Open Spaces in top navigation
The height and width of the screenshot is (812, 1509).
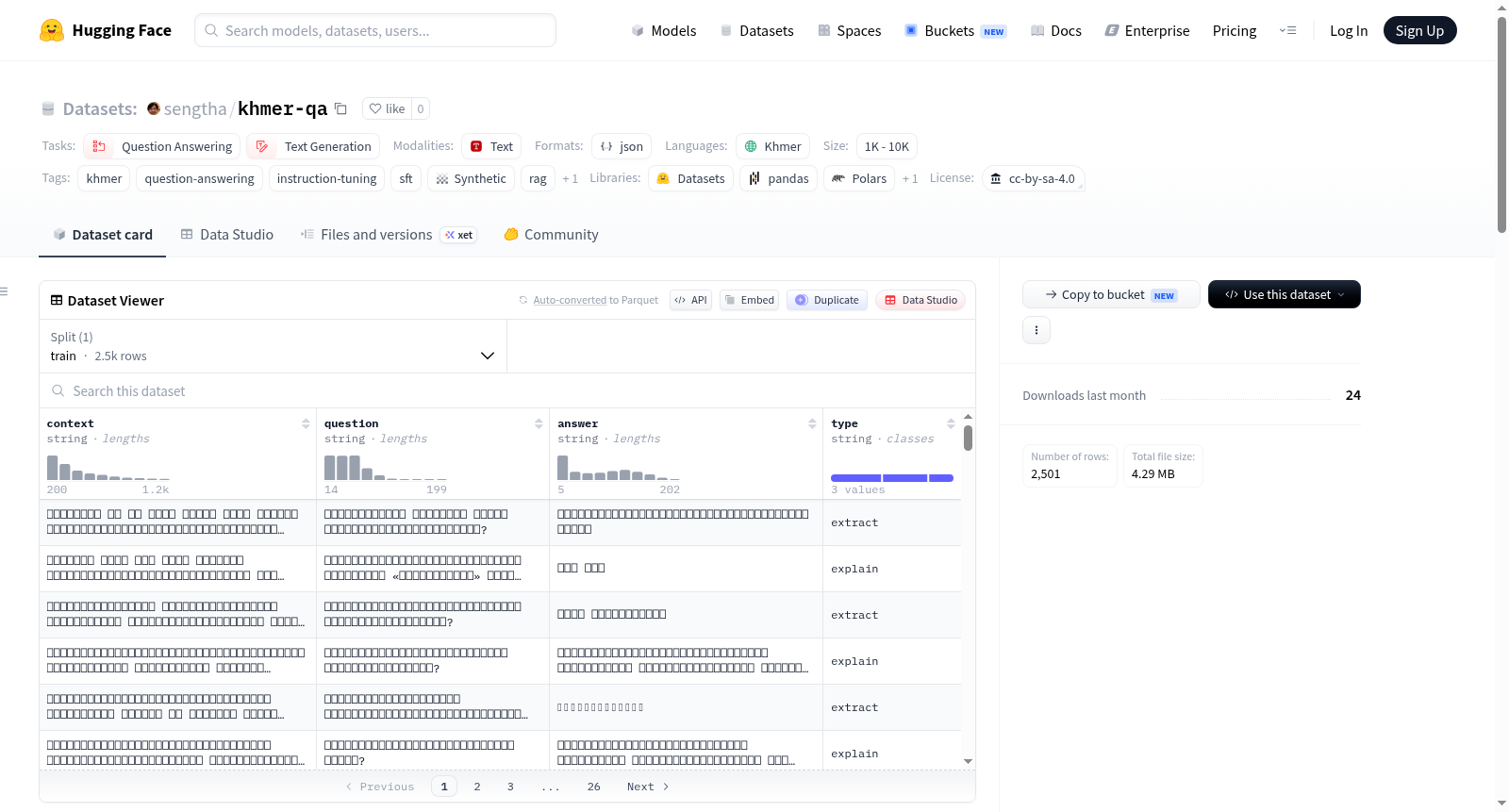(x=849, y=30)
